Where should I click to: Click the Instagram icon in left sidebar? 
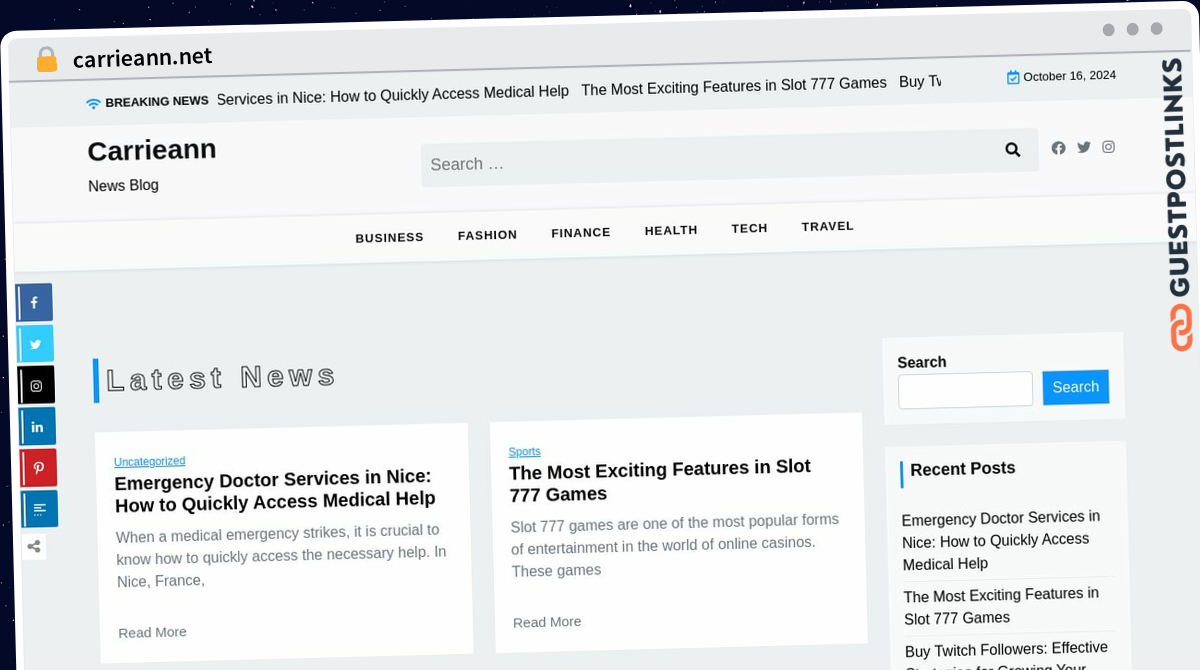[x=36, y=385]
